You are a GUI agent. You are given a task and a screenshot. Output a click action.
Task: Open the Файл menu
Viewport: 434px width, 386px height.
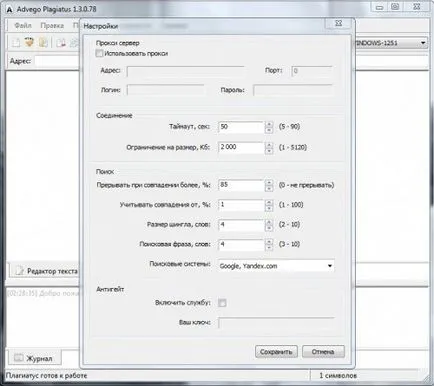[x=23, y=25]
